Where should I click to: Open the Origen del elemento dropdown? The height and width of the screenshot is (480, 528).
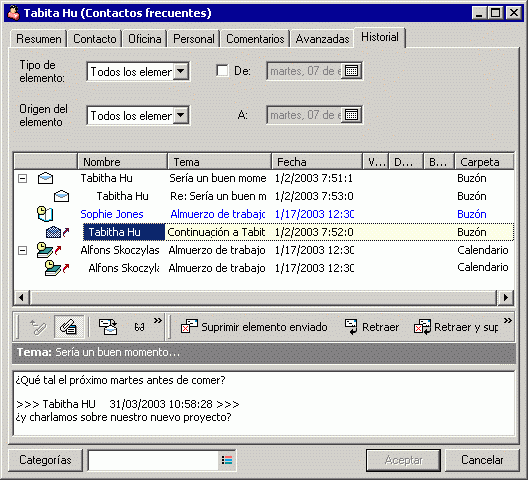pyautogui.click(x=181, y=115)
